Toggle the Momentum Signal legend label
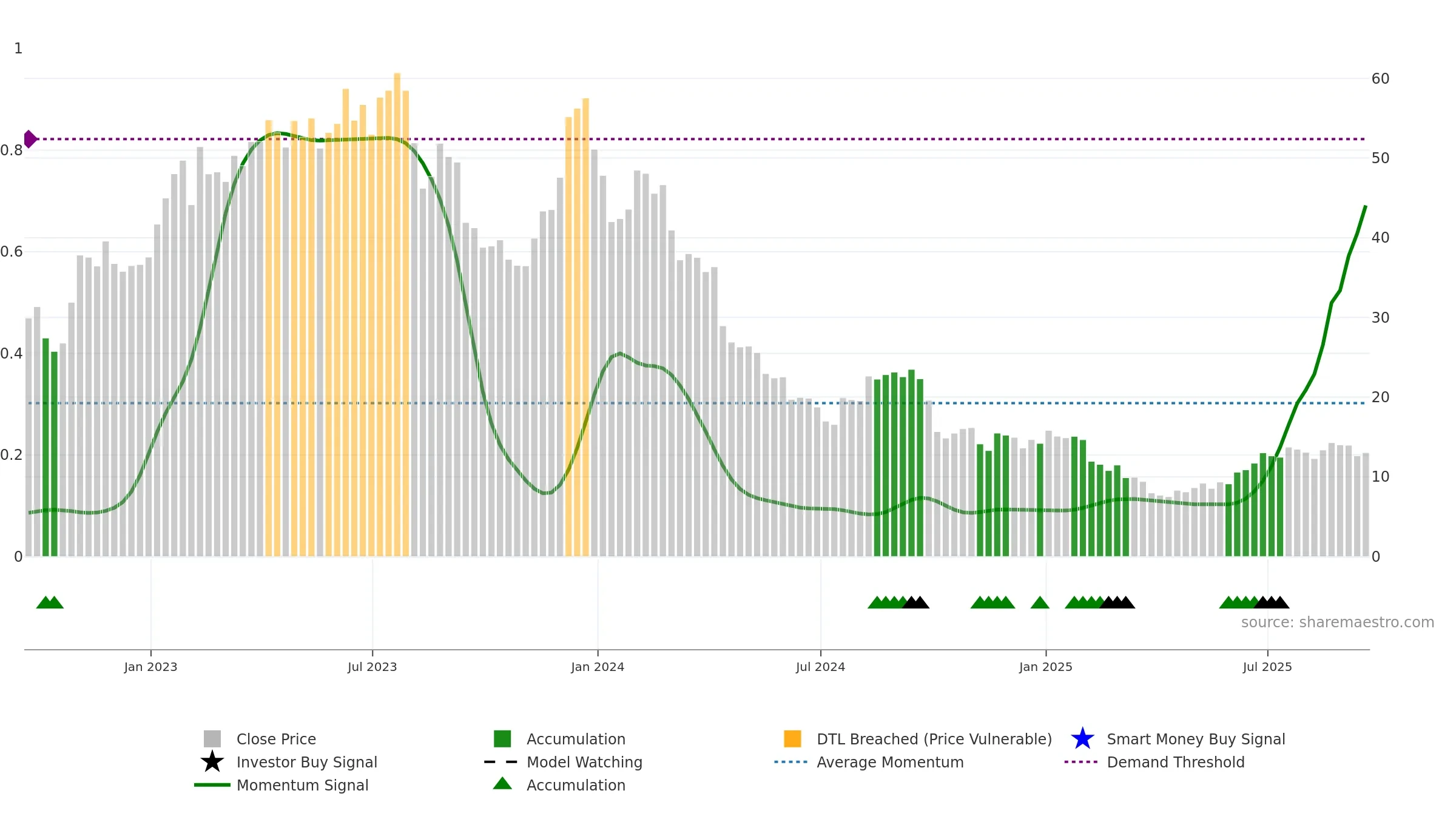 coord(302,785)
